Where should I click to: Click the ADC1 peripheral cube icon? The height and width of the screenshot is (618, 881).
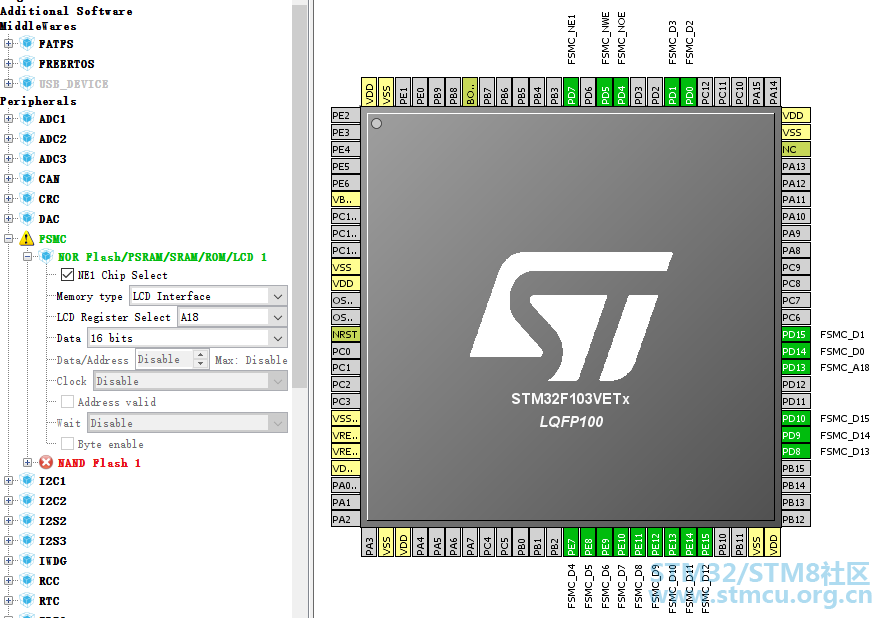tap(26, 119)
